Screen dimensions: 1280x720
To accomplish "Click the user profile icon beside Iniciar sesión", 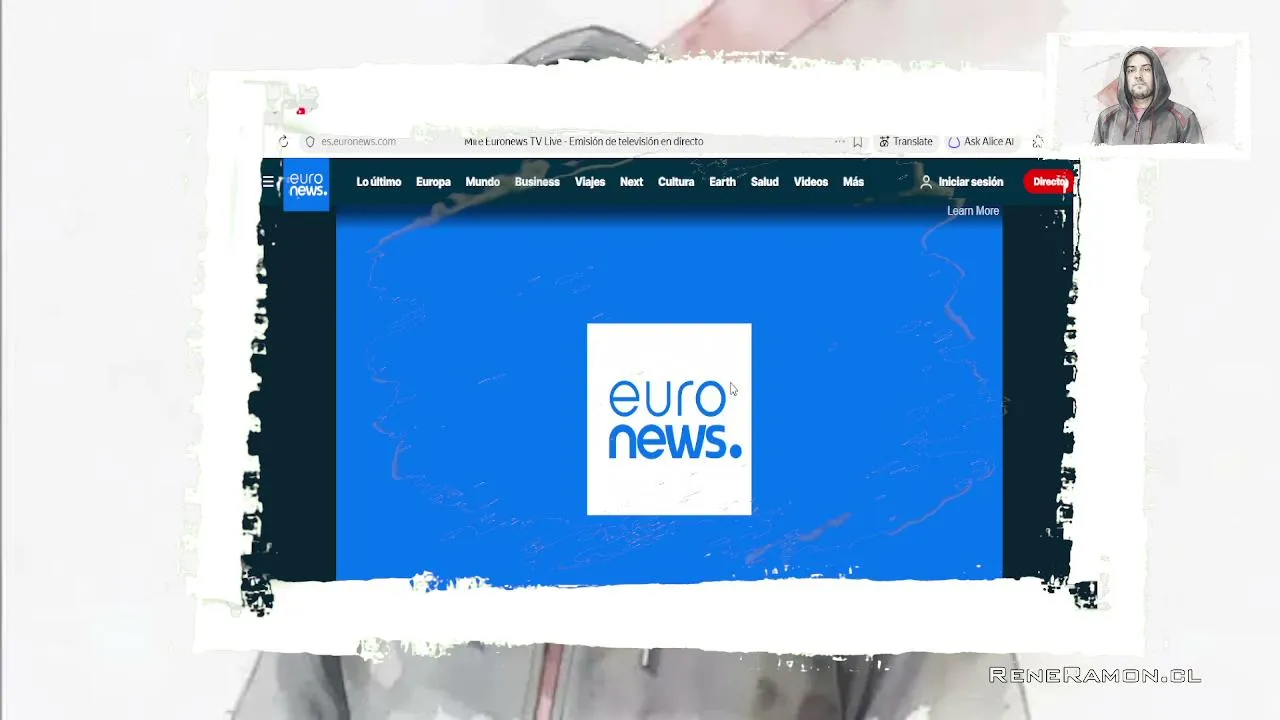I will 926,182.
